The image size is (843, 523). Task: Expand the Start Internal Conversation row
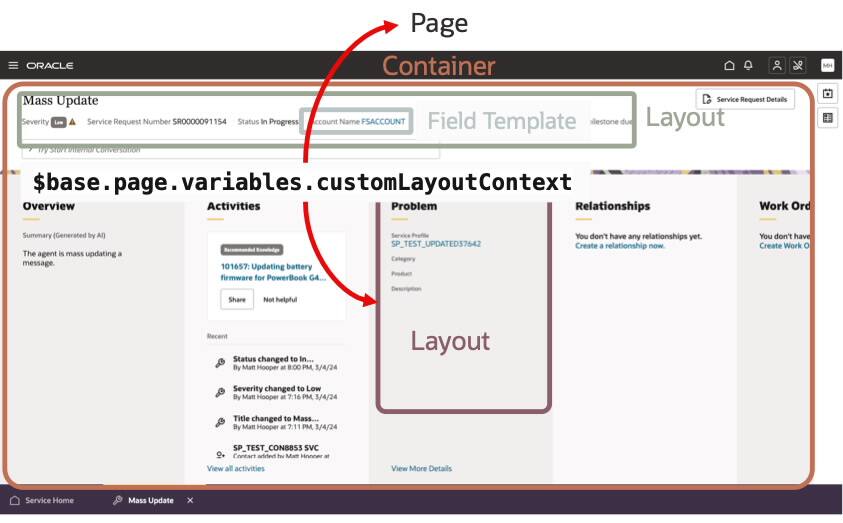pos(230,150)
